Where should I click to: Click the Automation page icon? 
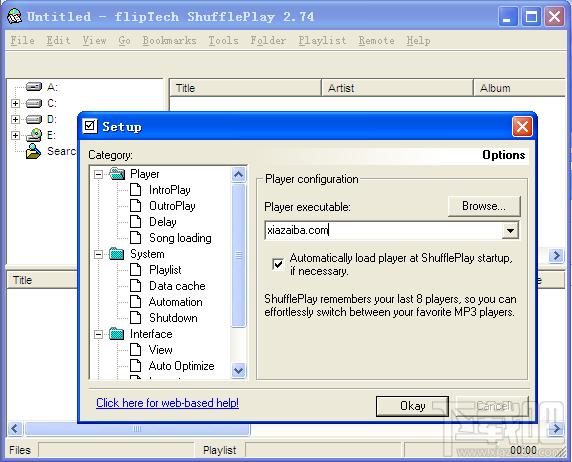pyautogui.click(x=136, y=302)
